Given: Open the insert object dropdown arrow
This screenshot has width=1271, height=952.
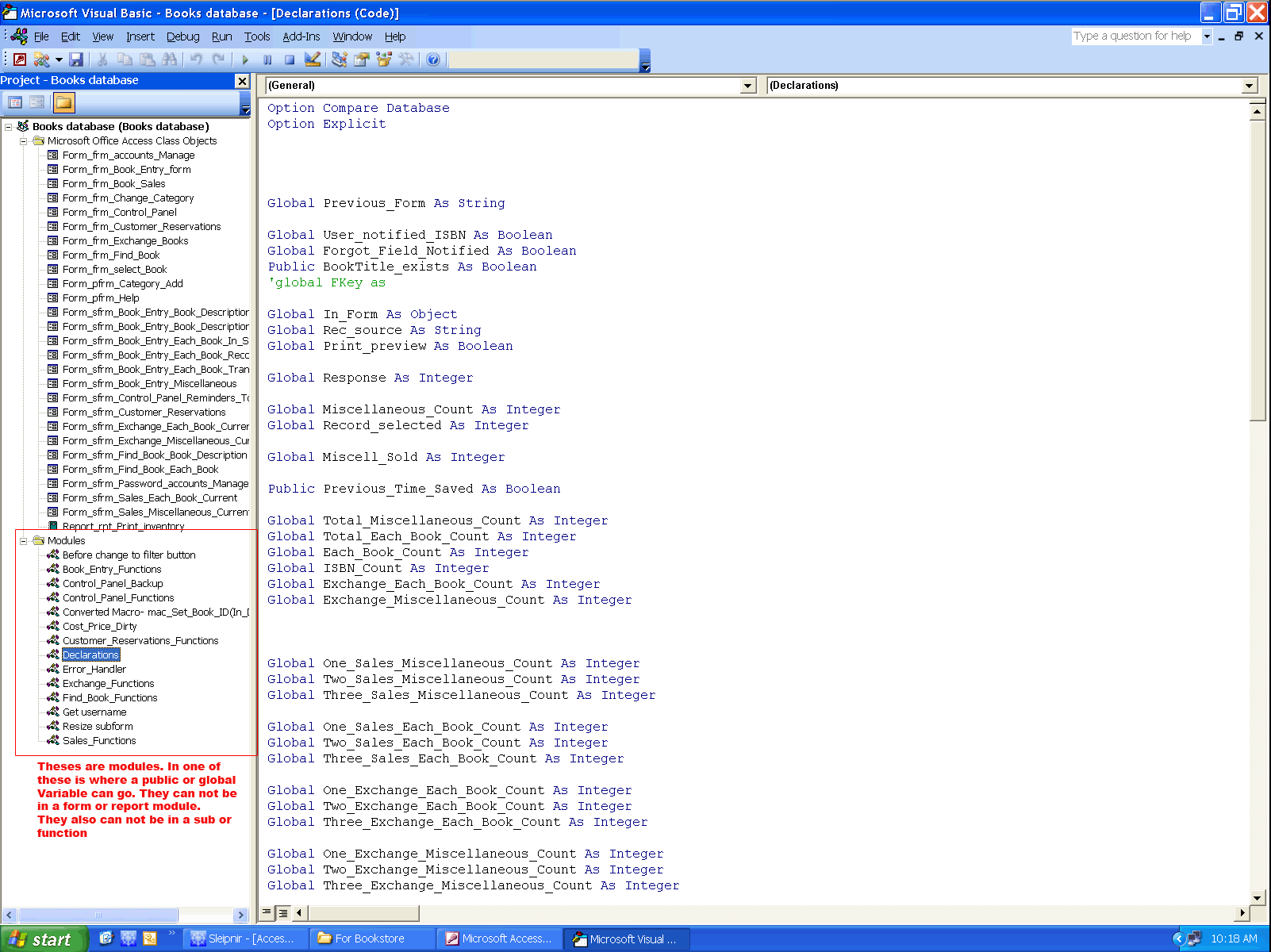Looking at the screenshot, I should [59, 59].
